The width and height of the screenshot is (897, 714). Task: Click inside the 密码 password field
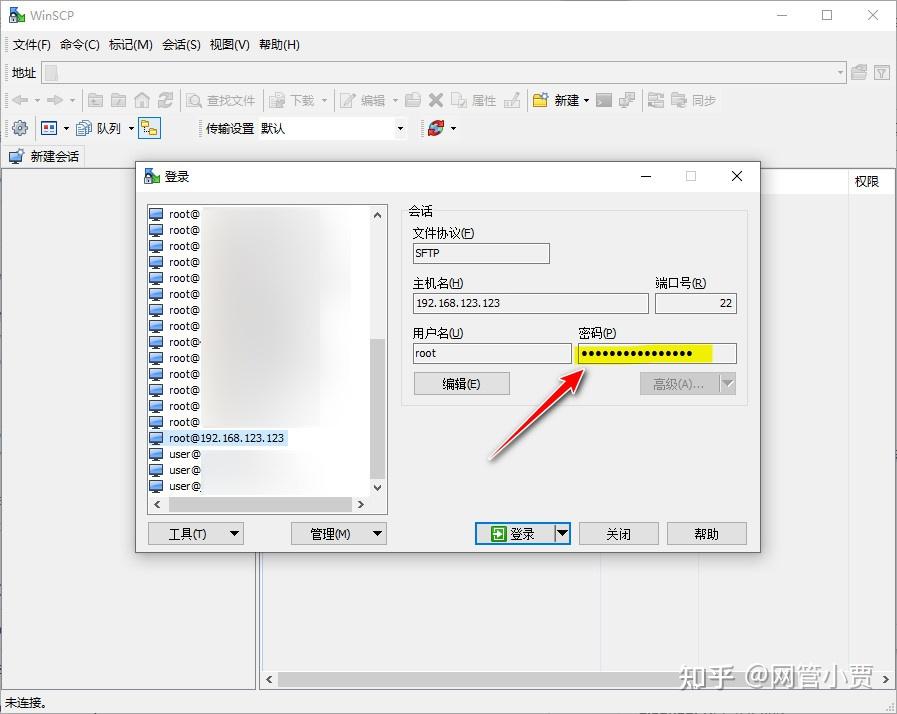[x=655, y=353]
